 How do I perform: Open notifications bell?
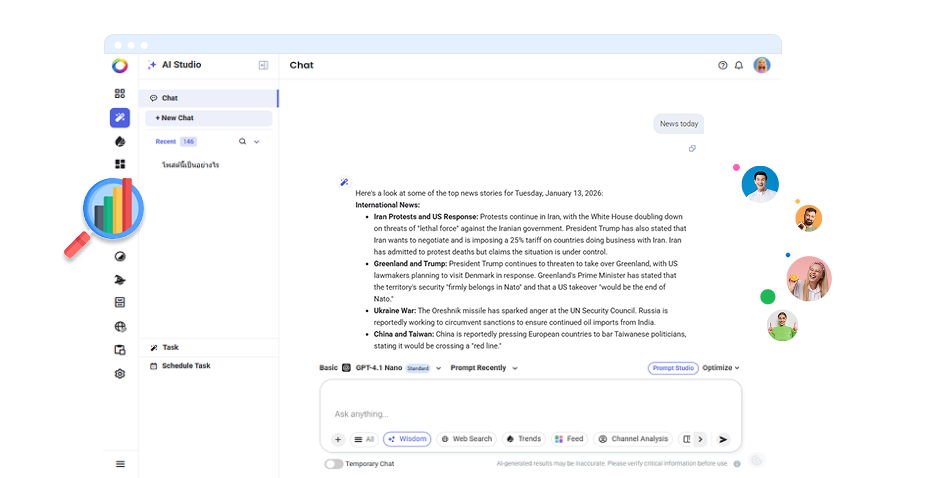739,65
